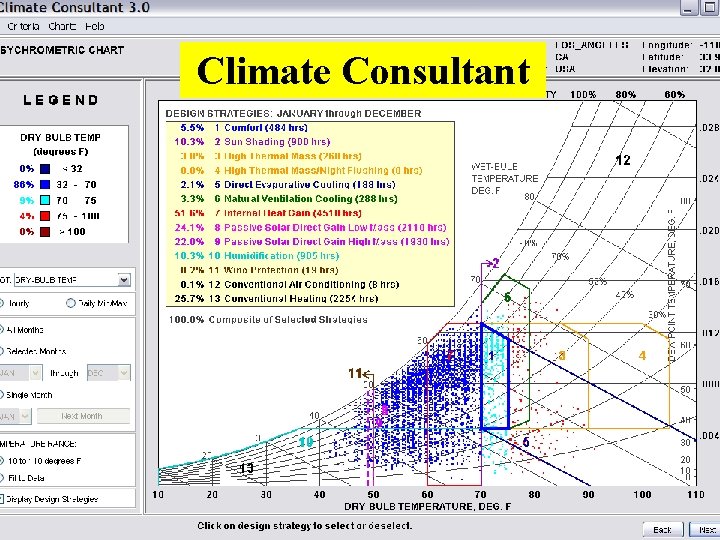Click Composite of Selected Strategies line

pos(268,320)
